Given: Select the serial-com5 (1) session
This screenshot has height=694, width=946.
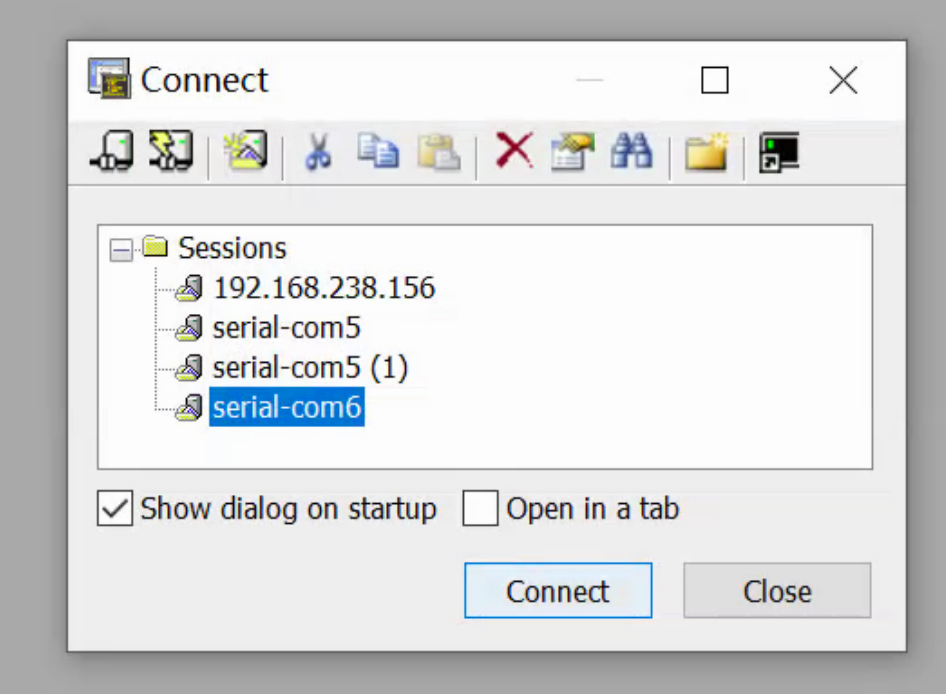Looking at the screenshot, I should click(310, 368).
